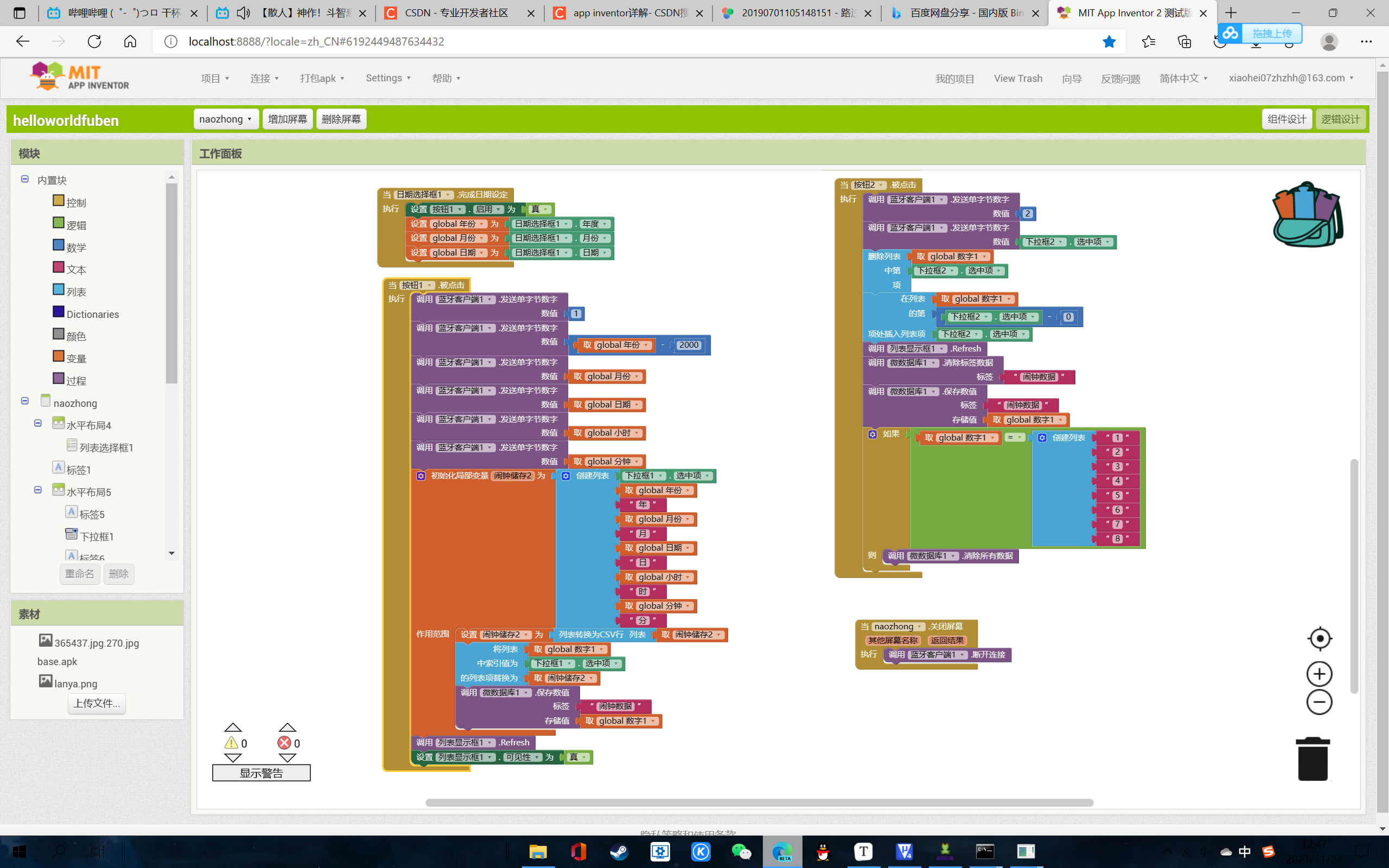The image size is (1389, 868).
Task: Switch to 组件设计 view
Action: coord(1287,119)
